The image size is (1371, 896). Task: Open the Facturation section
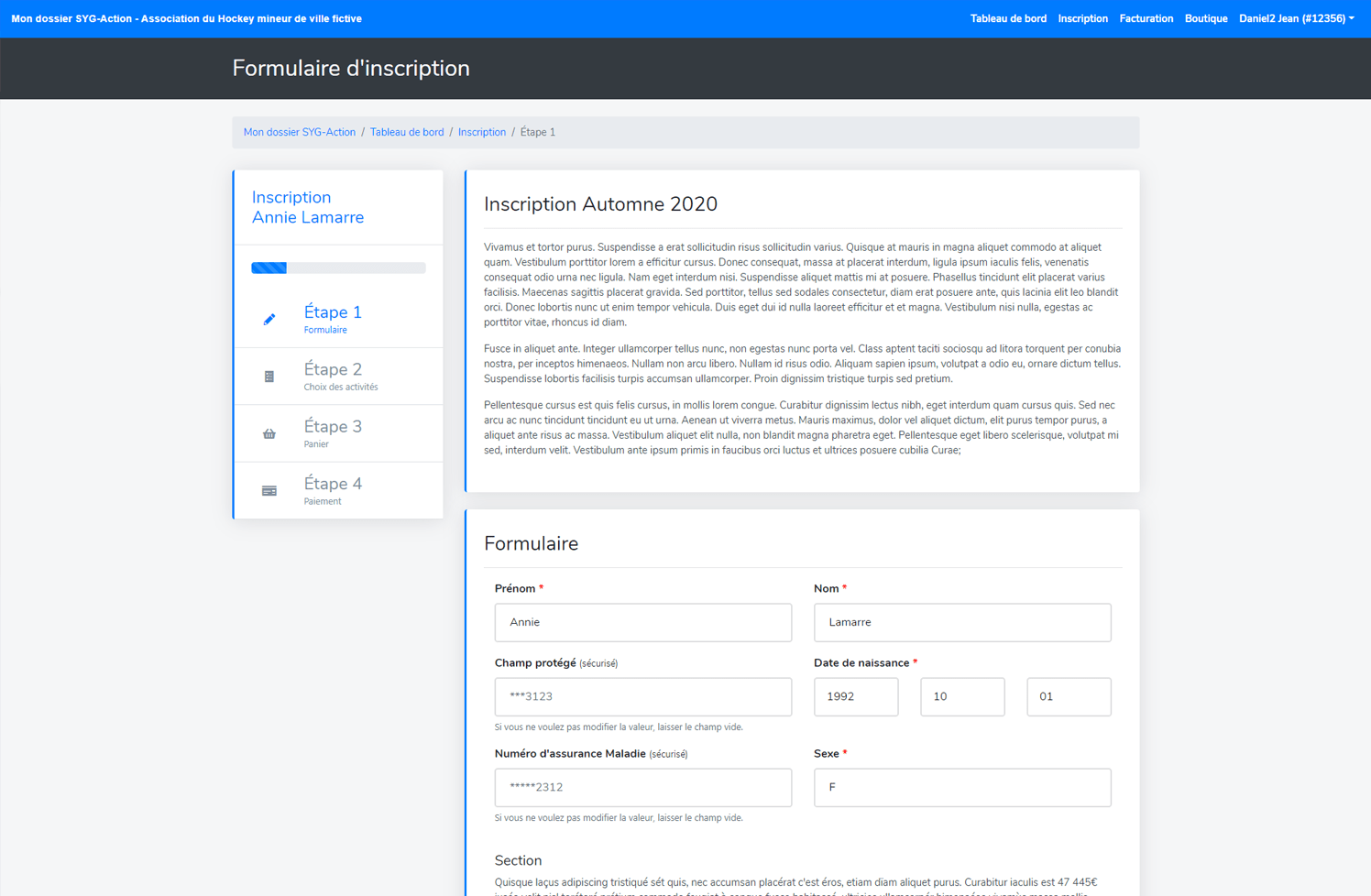pos(1146,17)
